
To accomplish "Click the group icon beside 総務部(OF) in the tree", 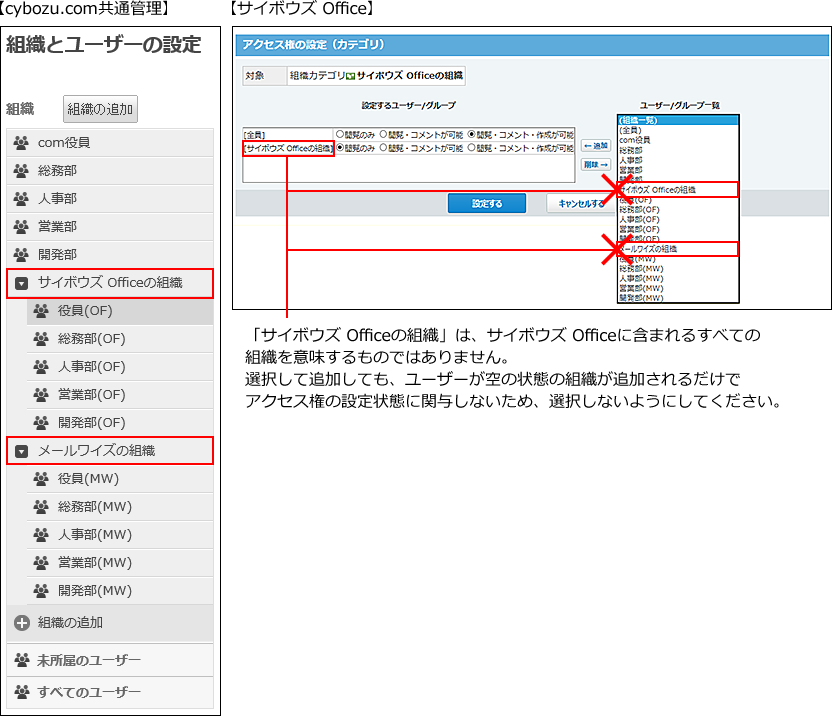I will pyautogui.click(x=41, y=339).
